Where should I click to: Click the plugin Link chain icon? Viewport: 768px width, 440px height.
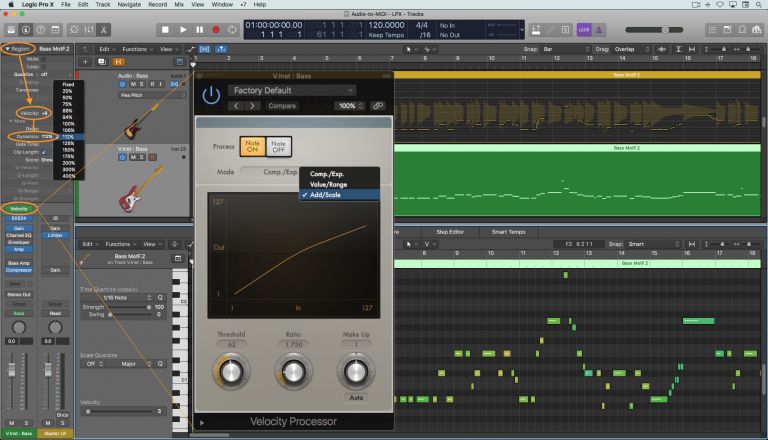[x=378, y=106]
